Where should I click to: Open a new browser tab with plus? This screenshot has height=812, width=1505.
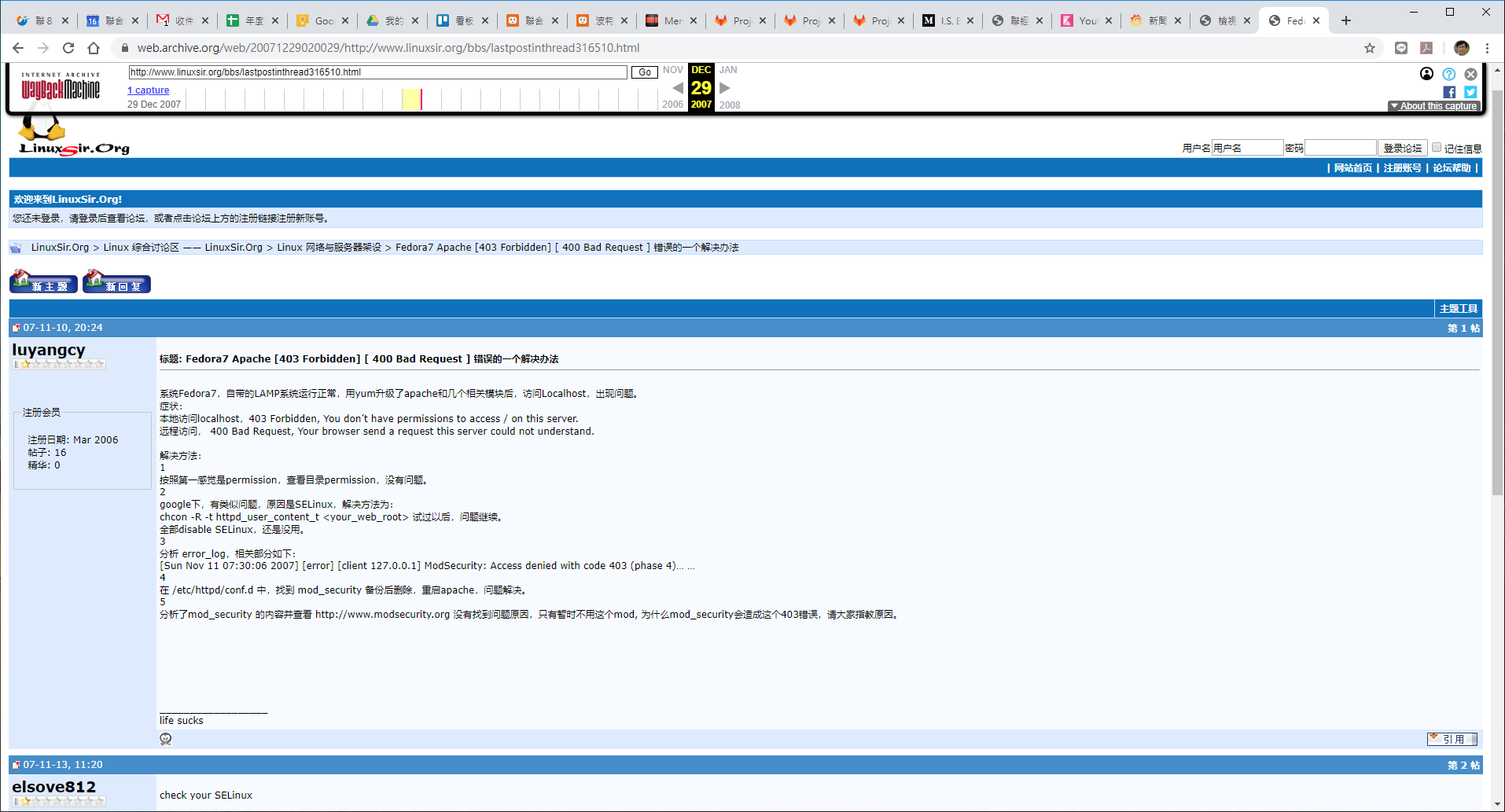[1346, 20]
